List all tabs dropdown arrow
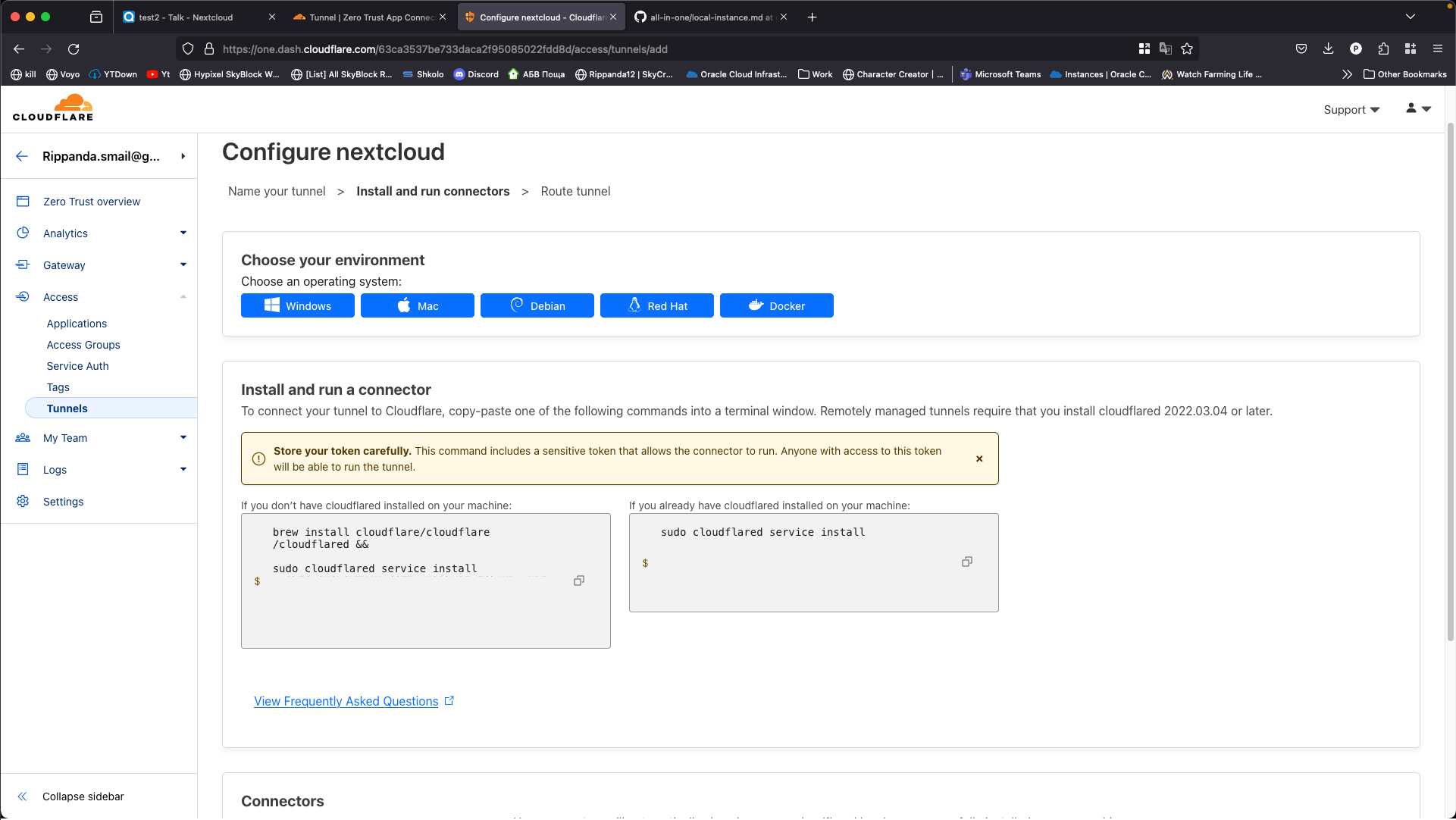 [1410, 17]
